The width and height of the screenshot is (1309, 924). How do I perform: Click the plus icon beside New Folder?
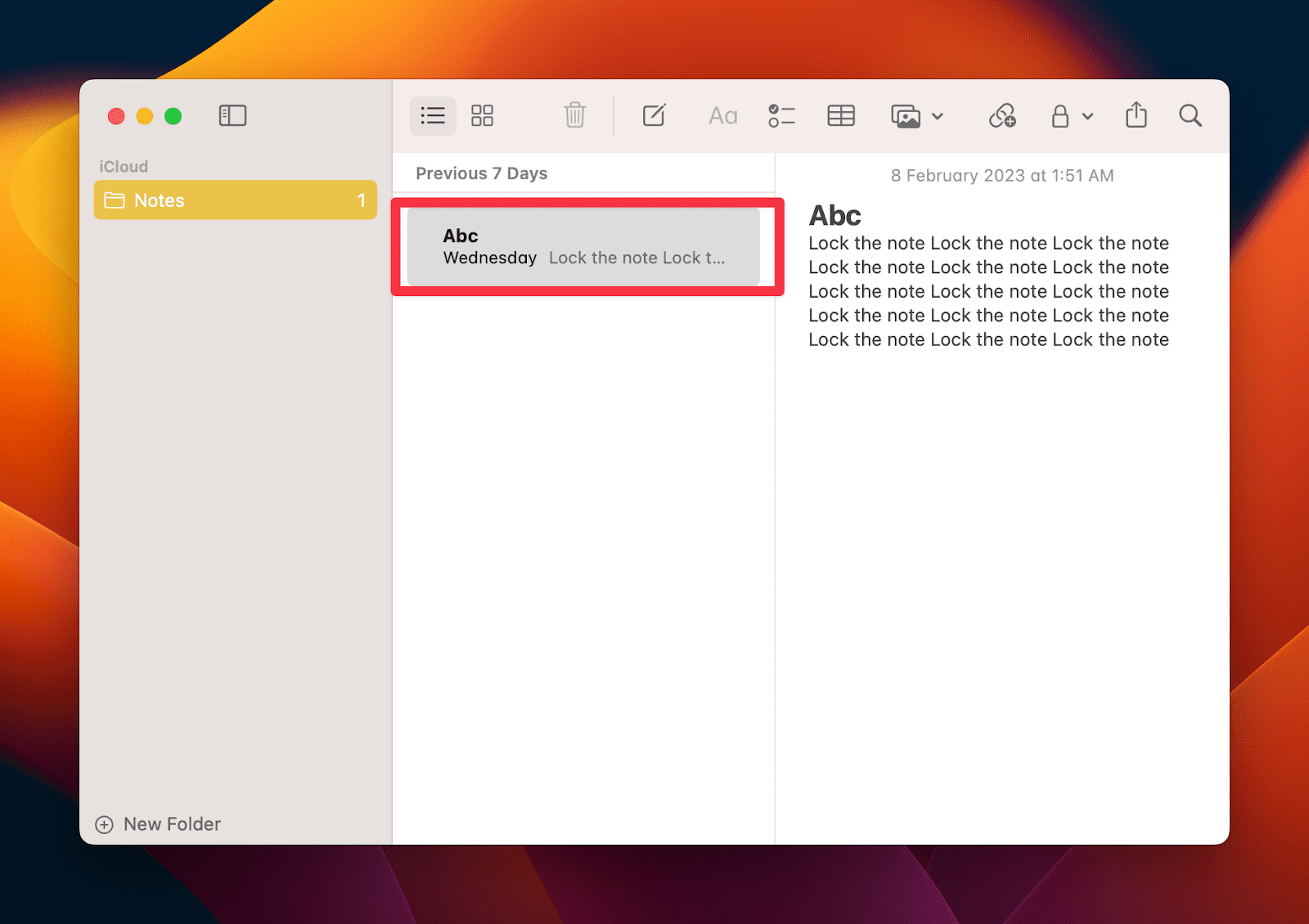pos(104,824)
